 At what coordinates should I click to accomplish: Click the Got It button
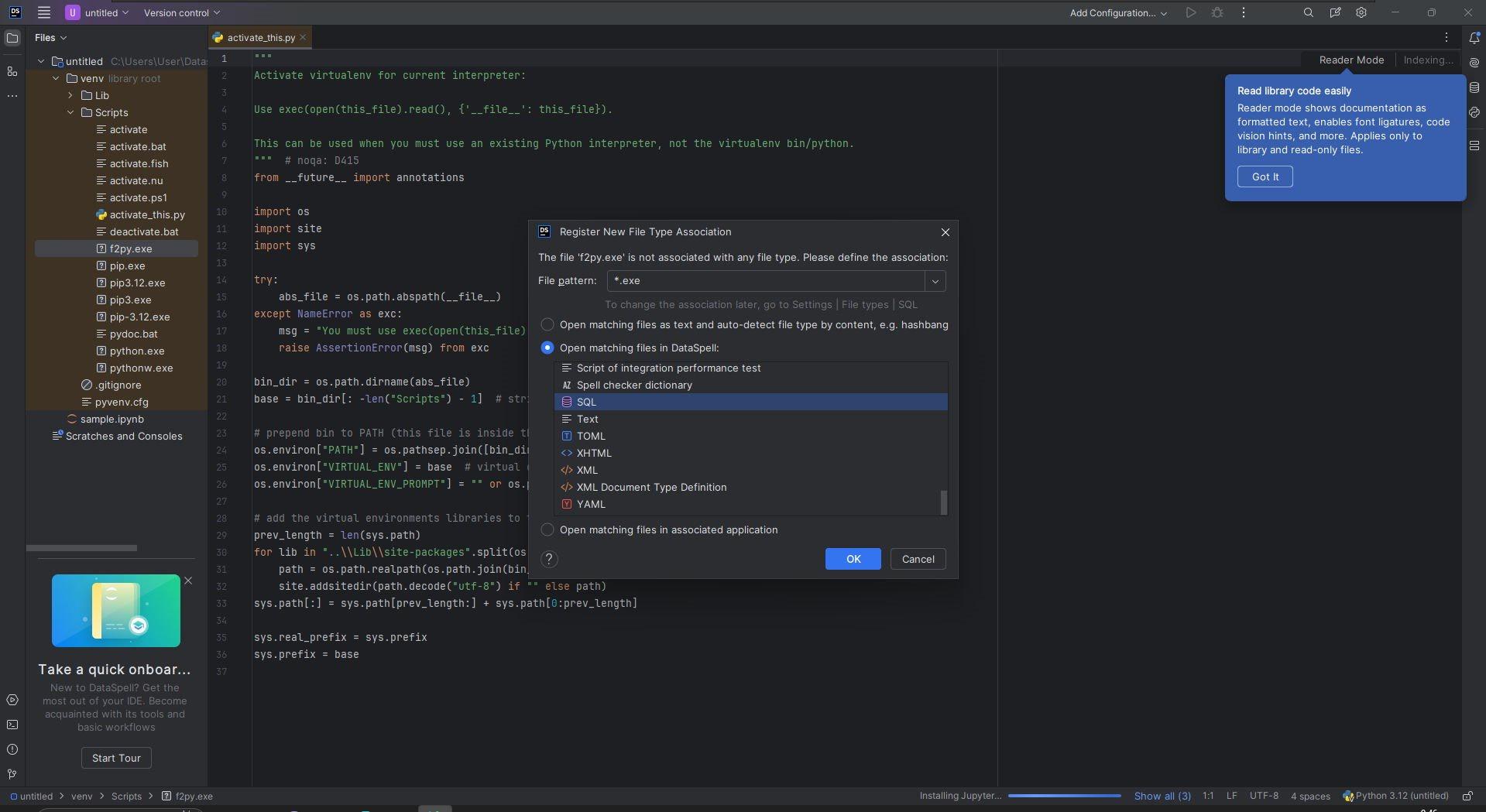click(1265, 176)
